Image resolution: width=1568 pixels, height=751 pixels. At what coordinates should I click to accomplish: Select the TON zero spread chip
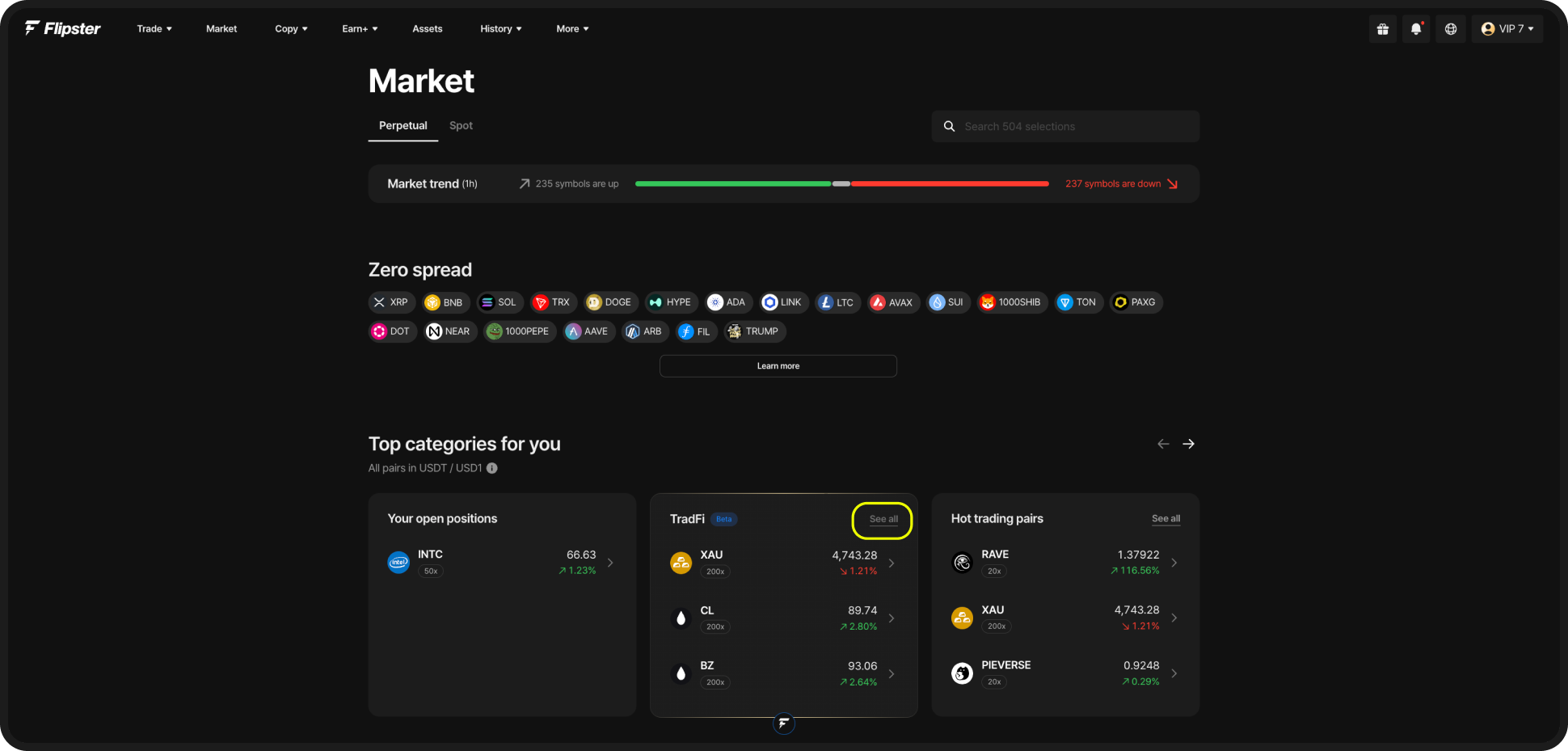tap(1079, 302)
